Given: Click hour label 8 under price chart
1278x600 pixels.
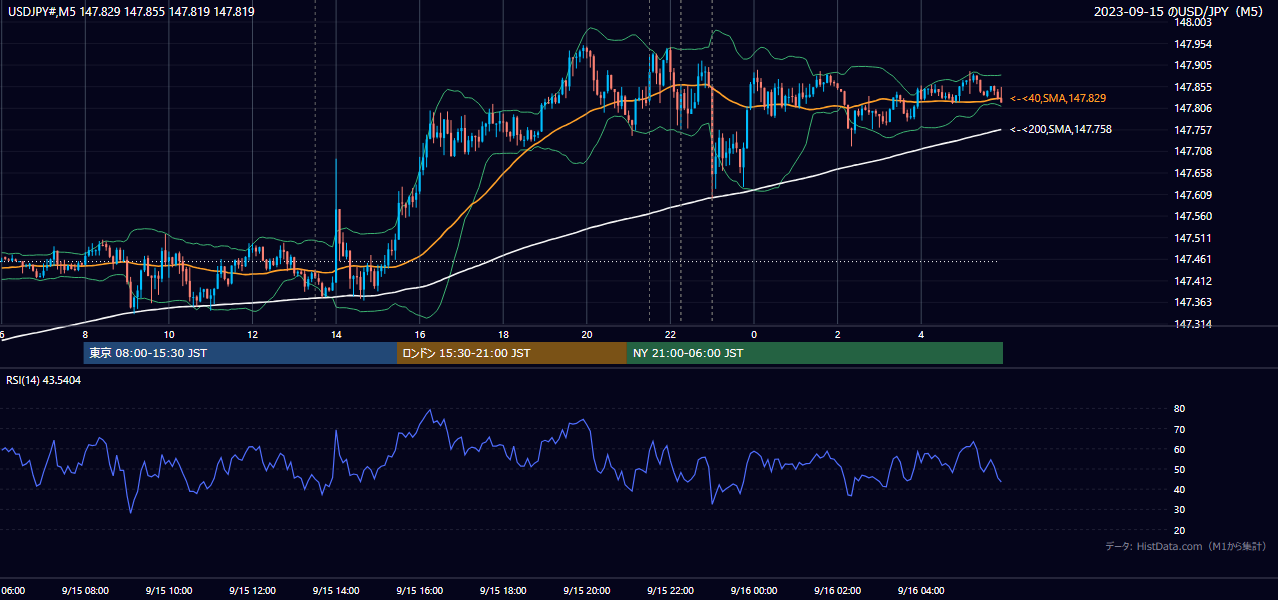Looking at the screenshot, I should tap(85, 334).
